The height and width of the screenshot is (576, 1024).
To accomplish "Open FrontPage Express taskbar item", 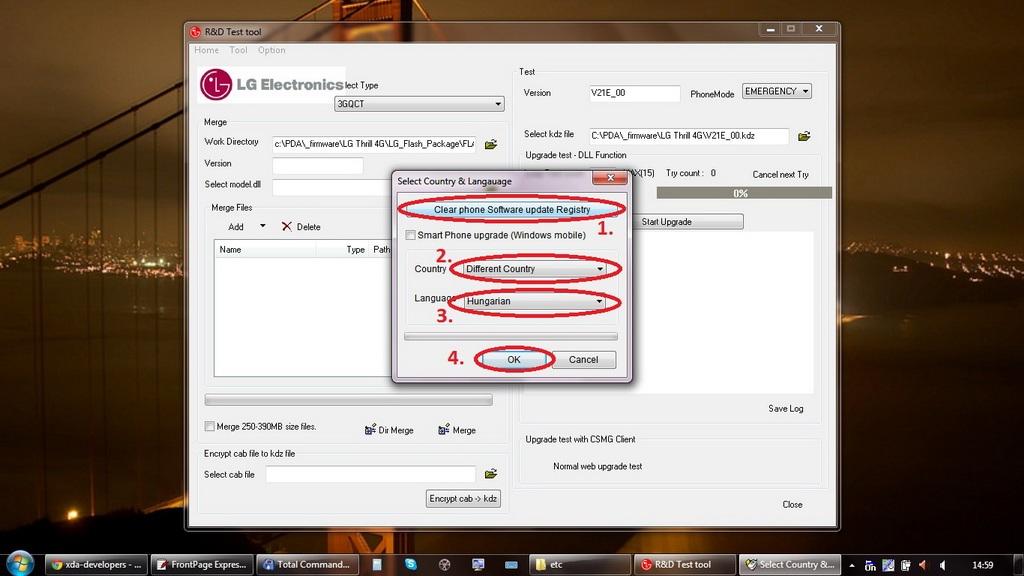I will pyautogui.click(x=202, y=564).
